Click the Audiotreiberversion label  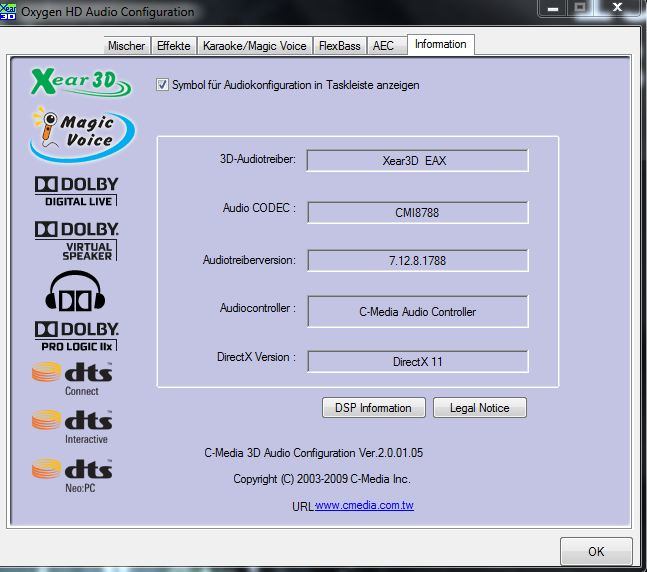tap(249, 260)
